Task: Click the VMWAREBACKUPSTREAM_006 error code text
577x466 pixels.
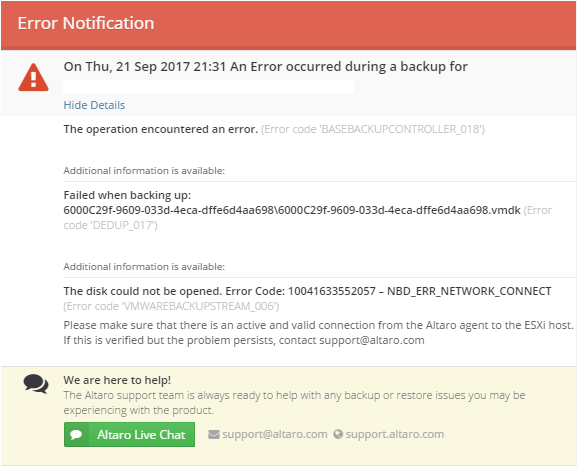Action: [x=171, y=306]
